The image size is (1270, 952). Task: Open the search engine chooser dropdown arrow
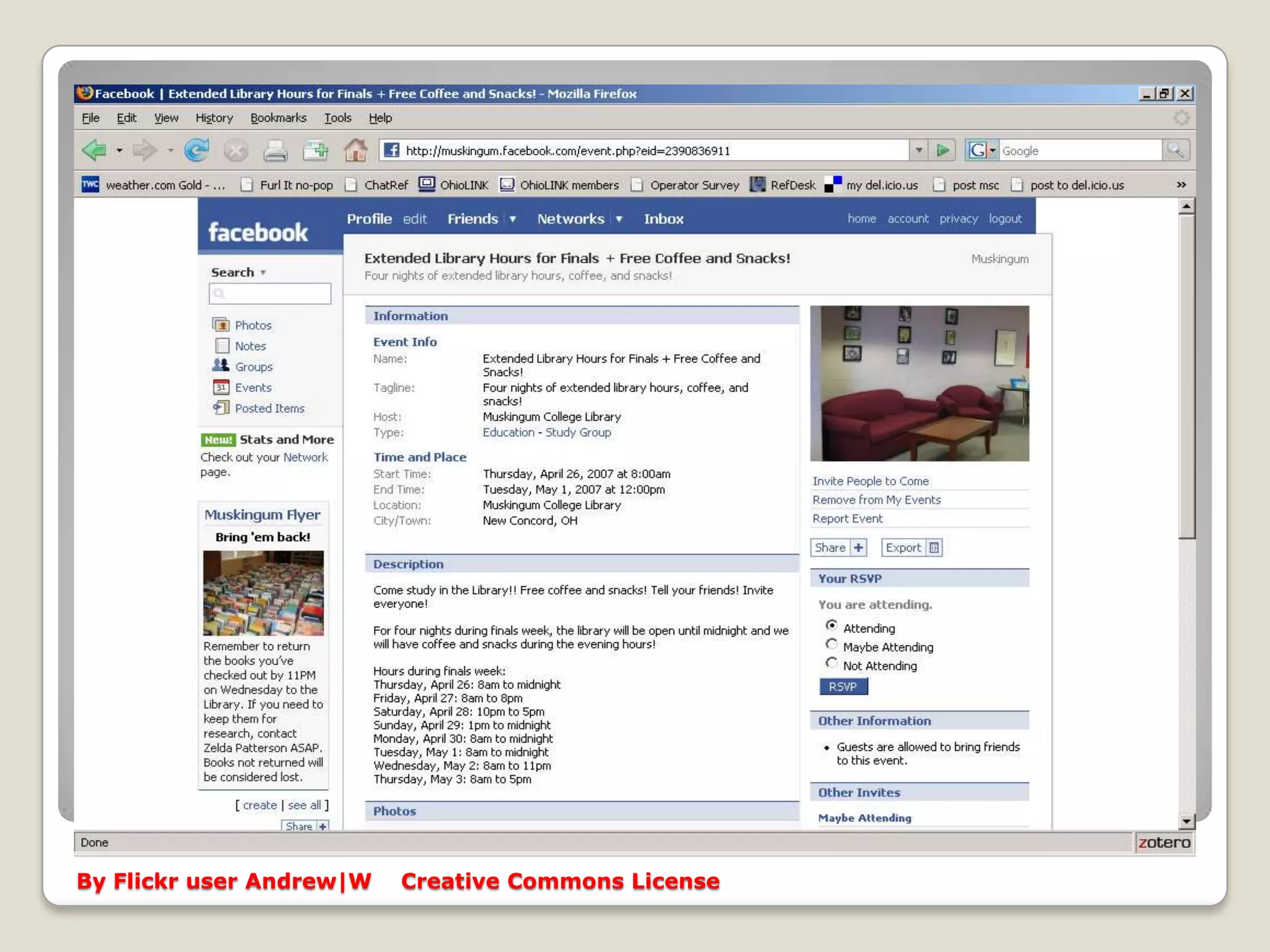pos(992,151)
